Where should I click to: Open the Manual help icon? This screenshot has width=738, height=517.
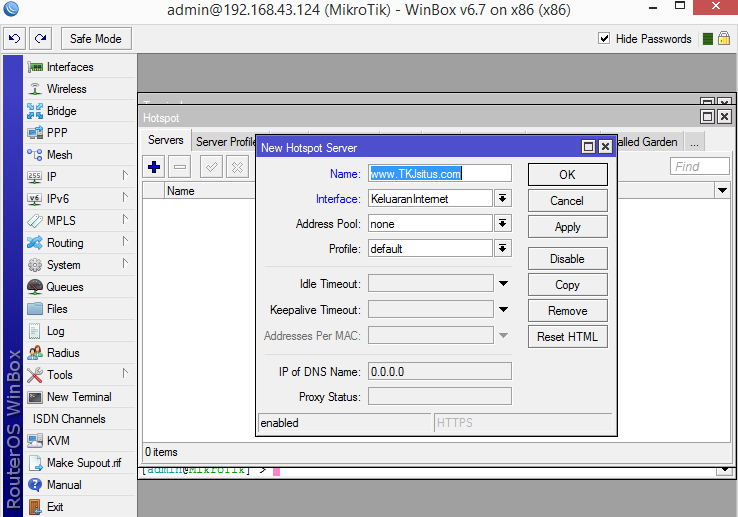[35, 485]
